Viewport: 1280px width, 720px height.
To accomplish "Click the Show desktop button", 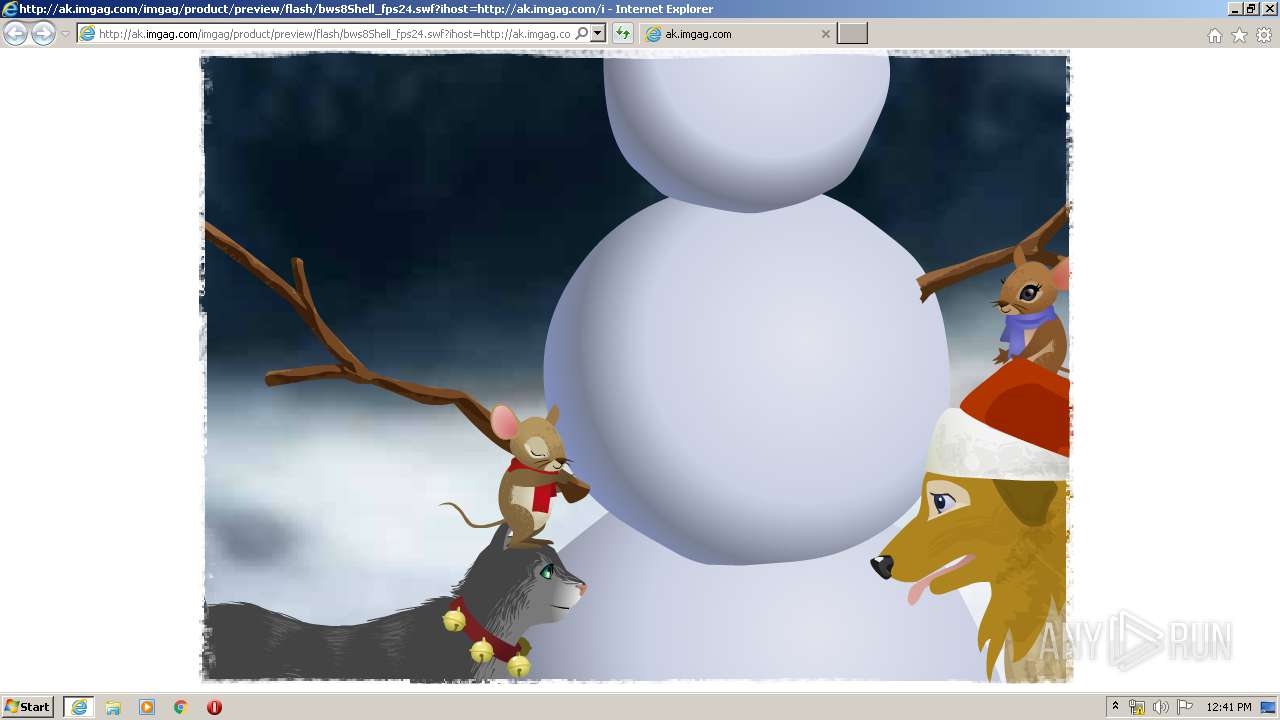I will 1269,707.
